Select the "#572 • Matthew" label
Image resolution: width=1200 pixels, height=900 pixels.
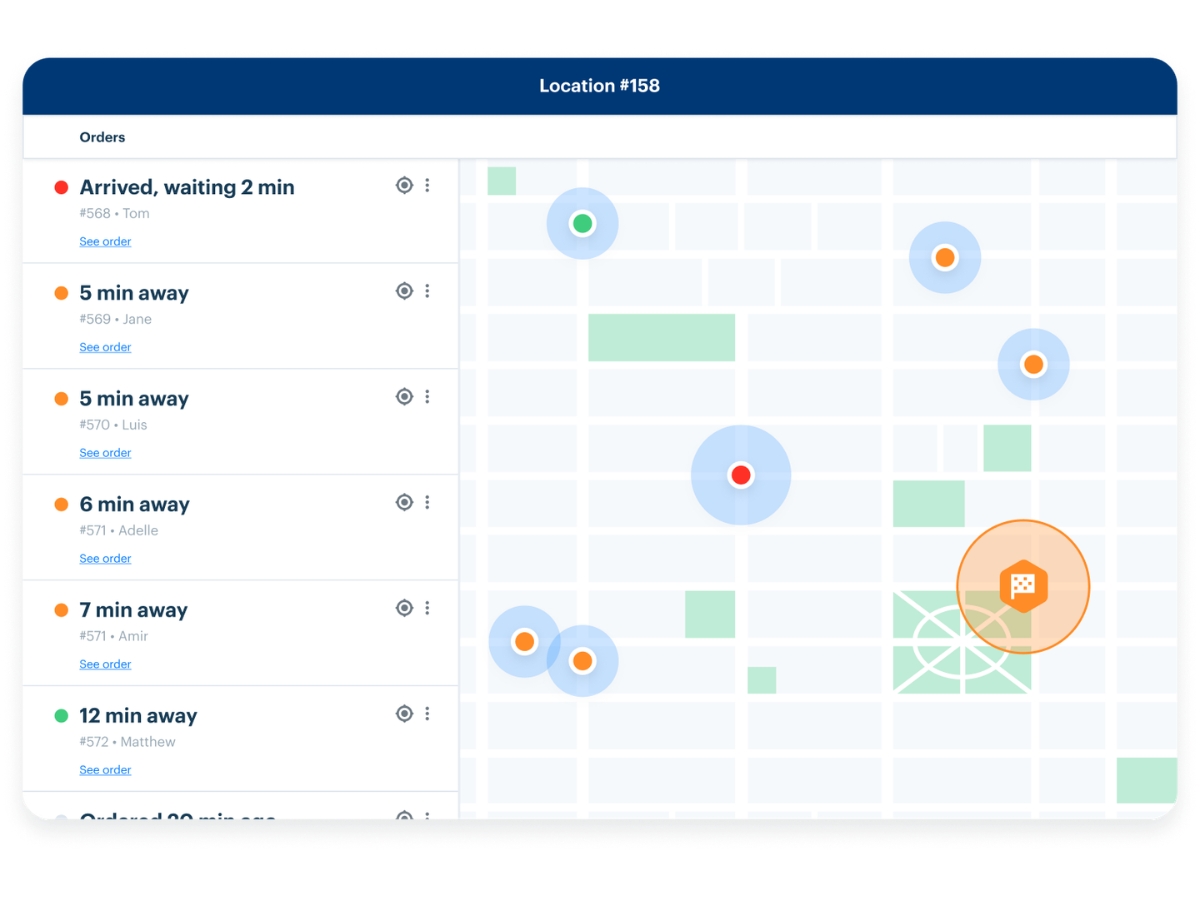[x=127, y=742]
